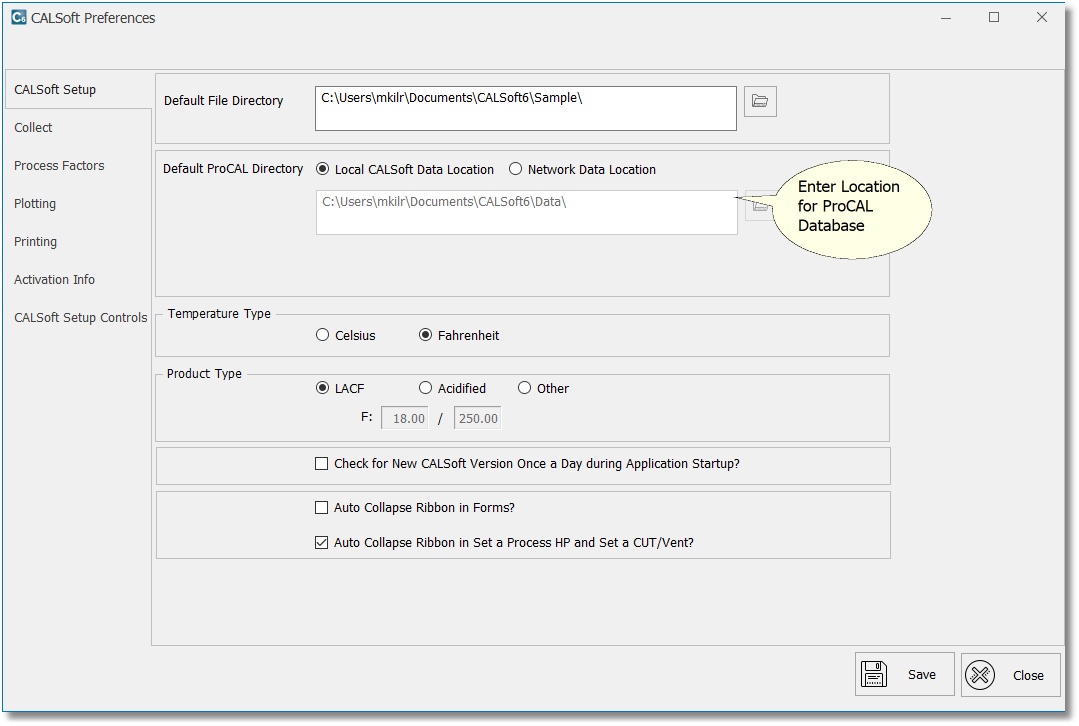This screenshot has width=1079, height=726.
Task: Click the CALSoft app icon in title bar
Action: click(x=19, y=17)
